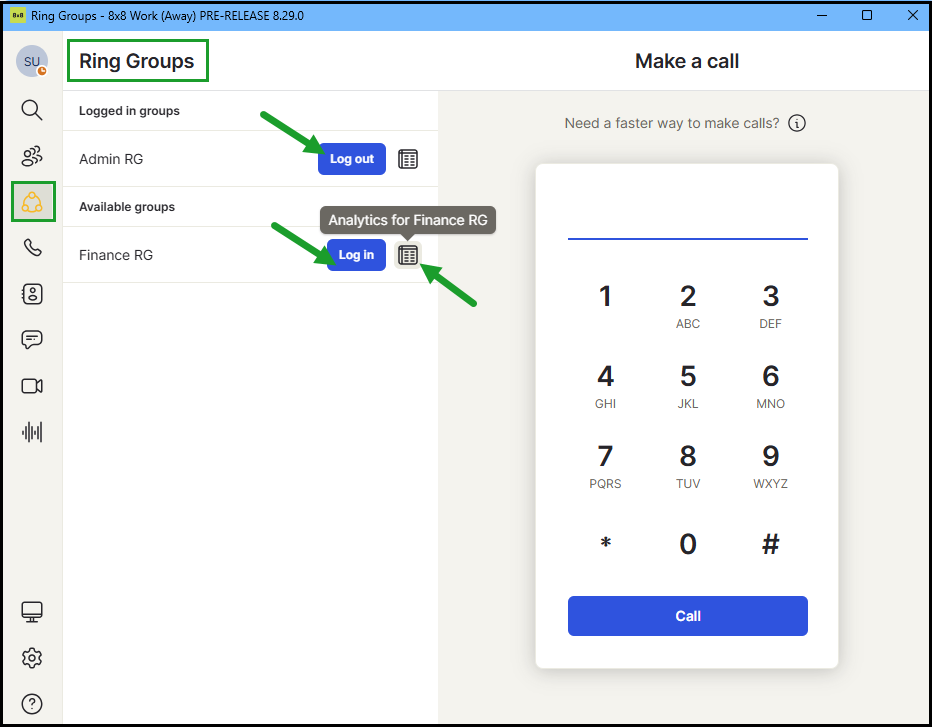Log out of Admin RG group
Image resolution: width=932 pixels, height=727 pixels.
coord(352,159)
